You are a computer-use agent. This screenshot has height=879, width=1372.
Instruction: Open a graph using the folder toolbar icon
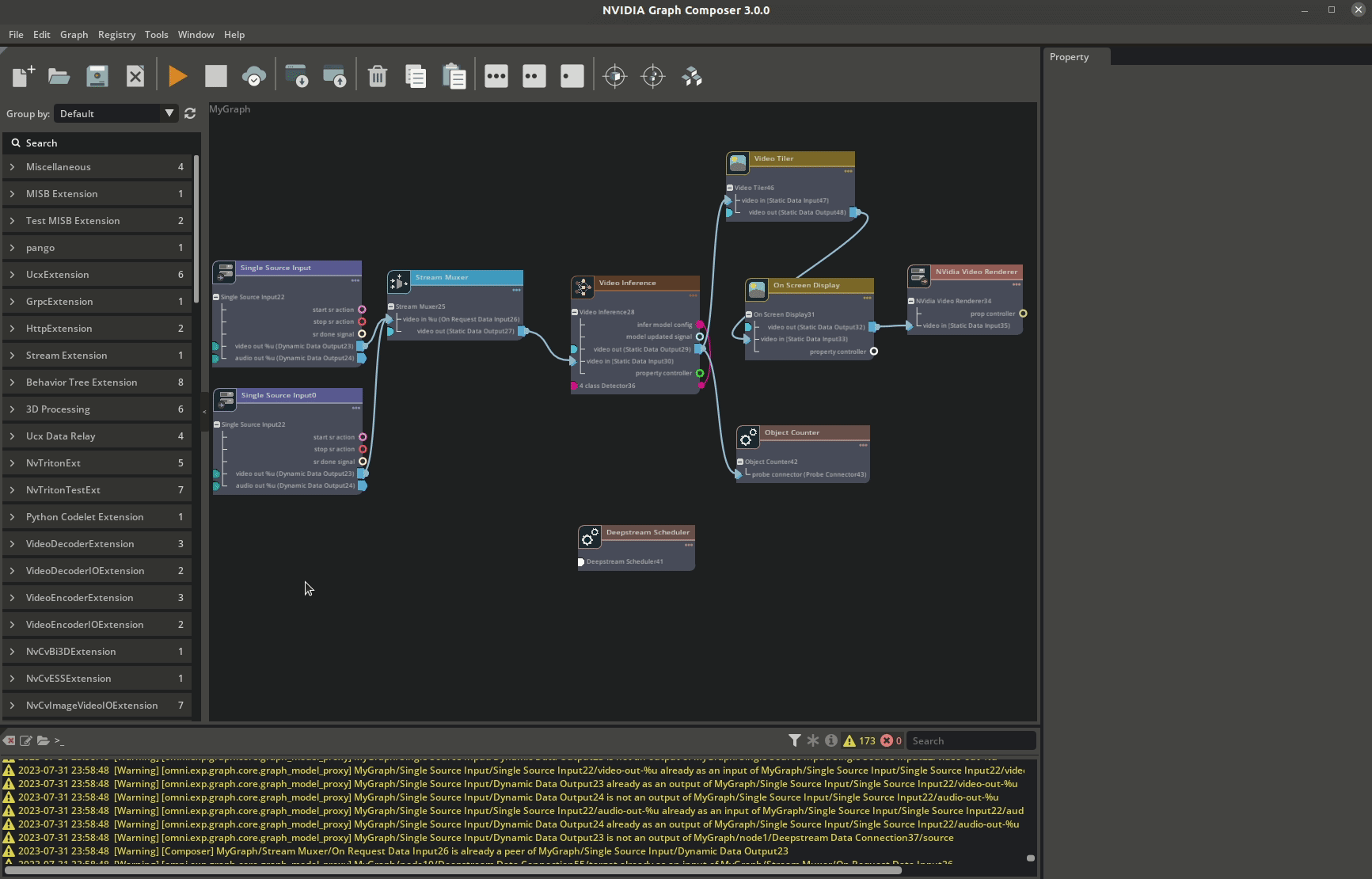point(59,76)
